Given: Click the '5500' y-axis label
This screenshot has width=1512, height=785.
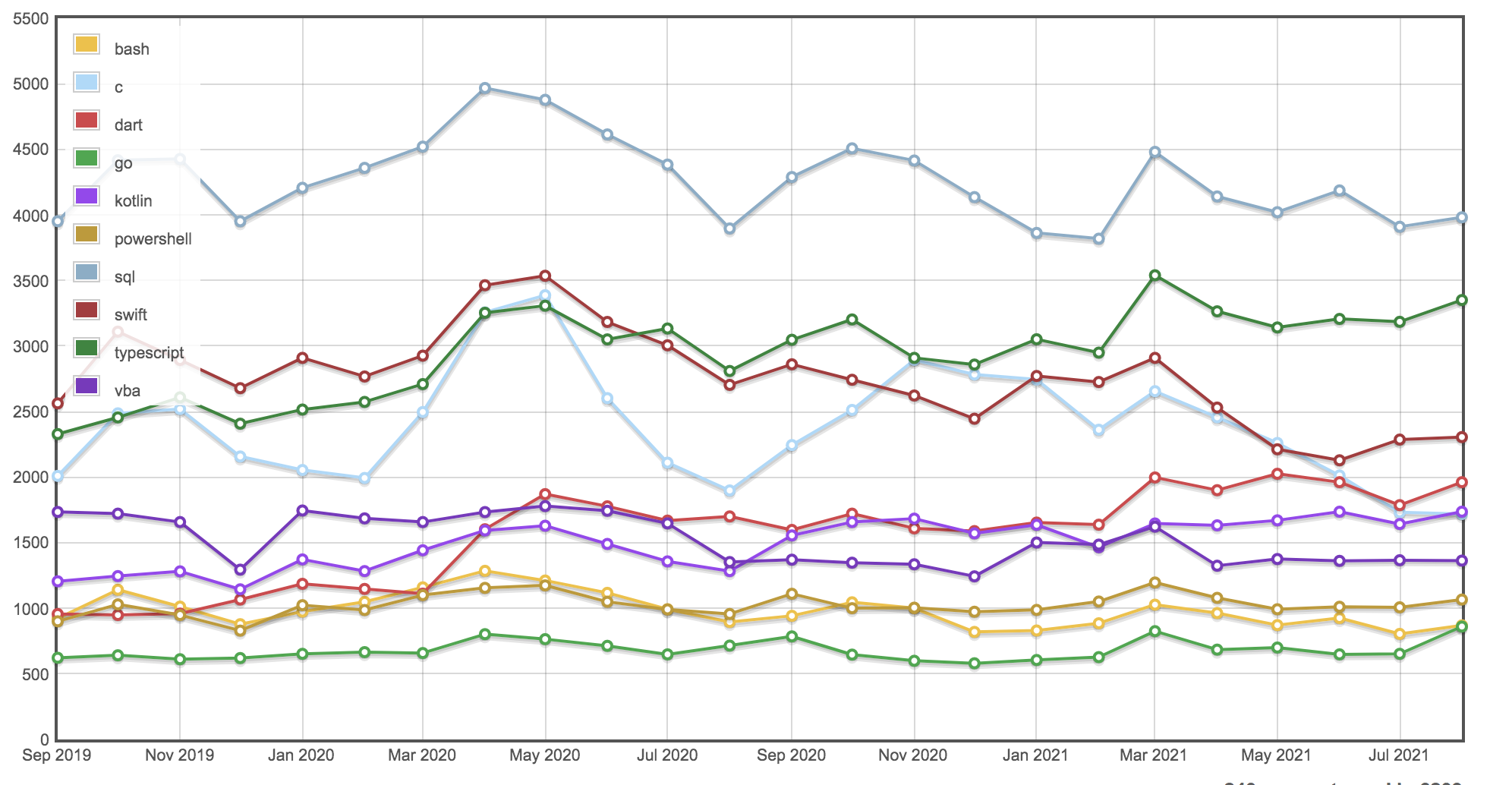Looking at the screenshot, I should [31, 19].
